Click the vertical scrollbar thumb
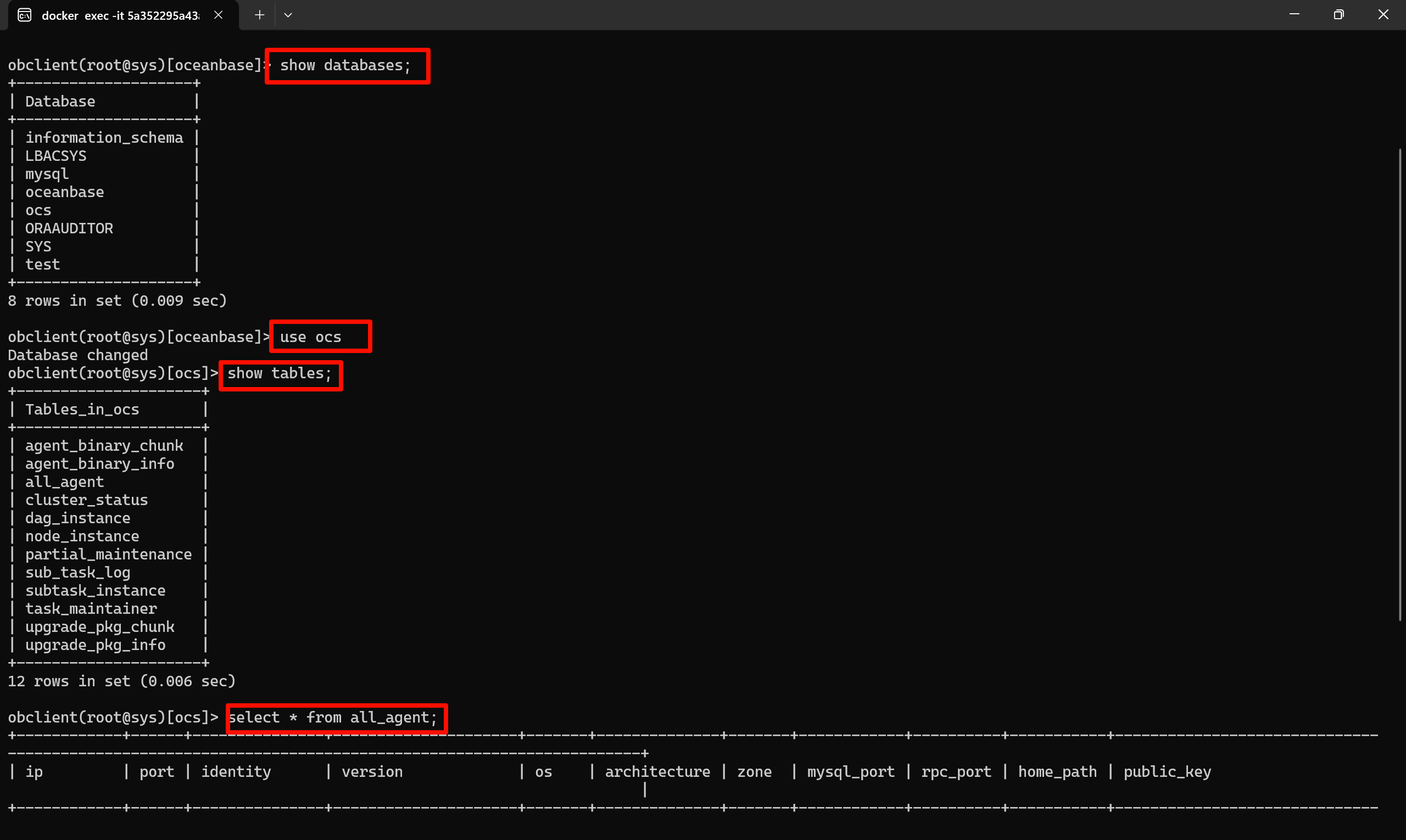This screenshot has height=840, width=1406. click(1400, 385)
